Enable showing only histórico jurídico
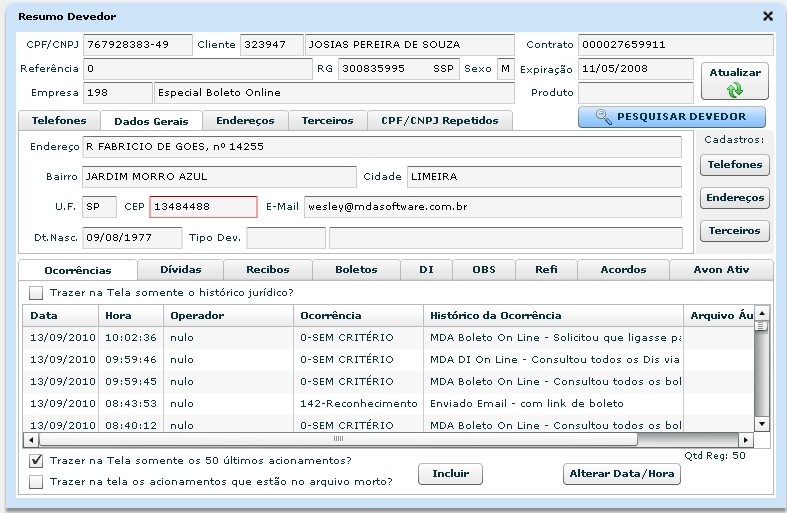Screen dimensions: 787x513 36,293
